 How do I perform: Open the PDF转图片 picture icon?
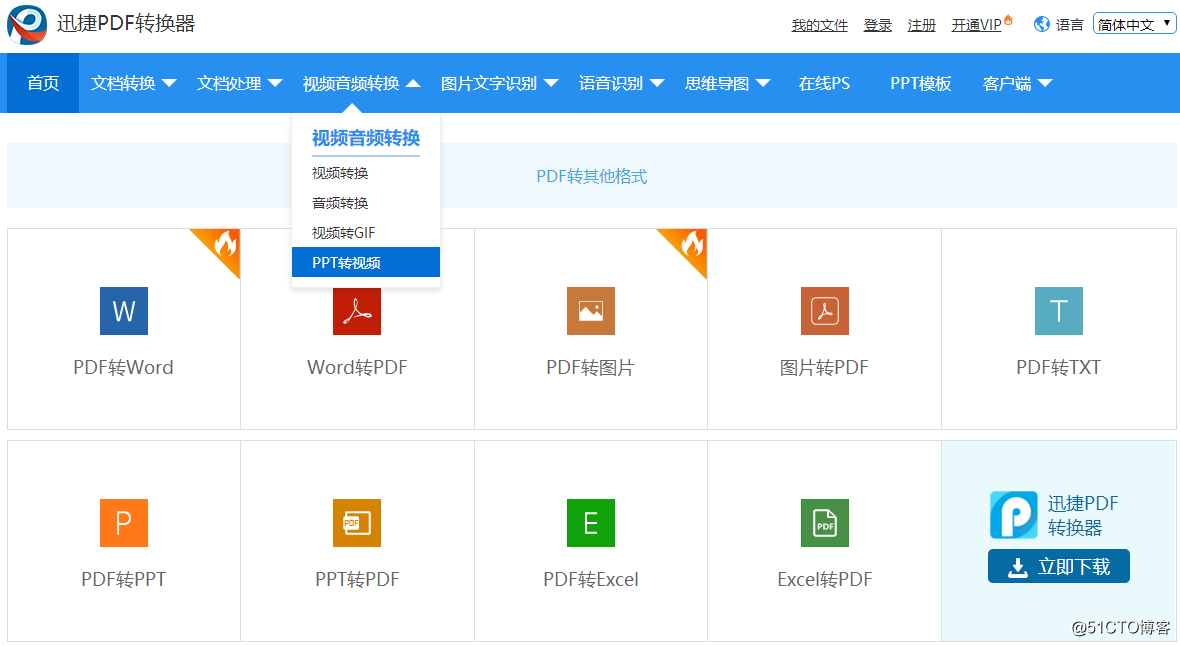[591, 311]
